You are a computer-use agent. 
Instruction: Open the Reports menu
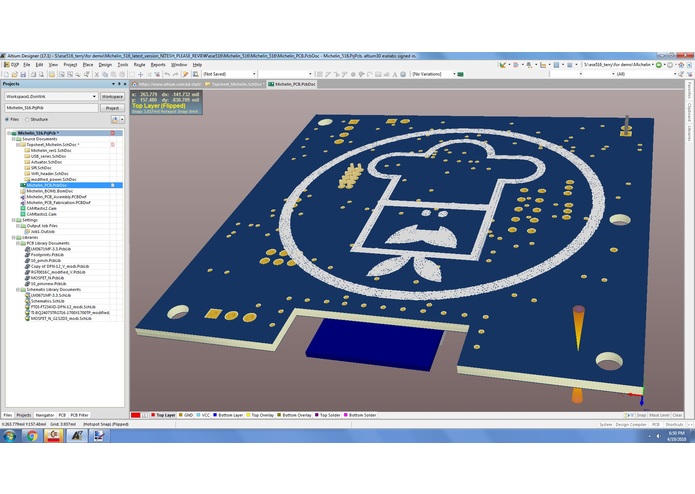[158, 65]
